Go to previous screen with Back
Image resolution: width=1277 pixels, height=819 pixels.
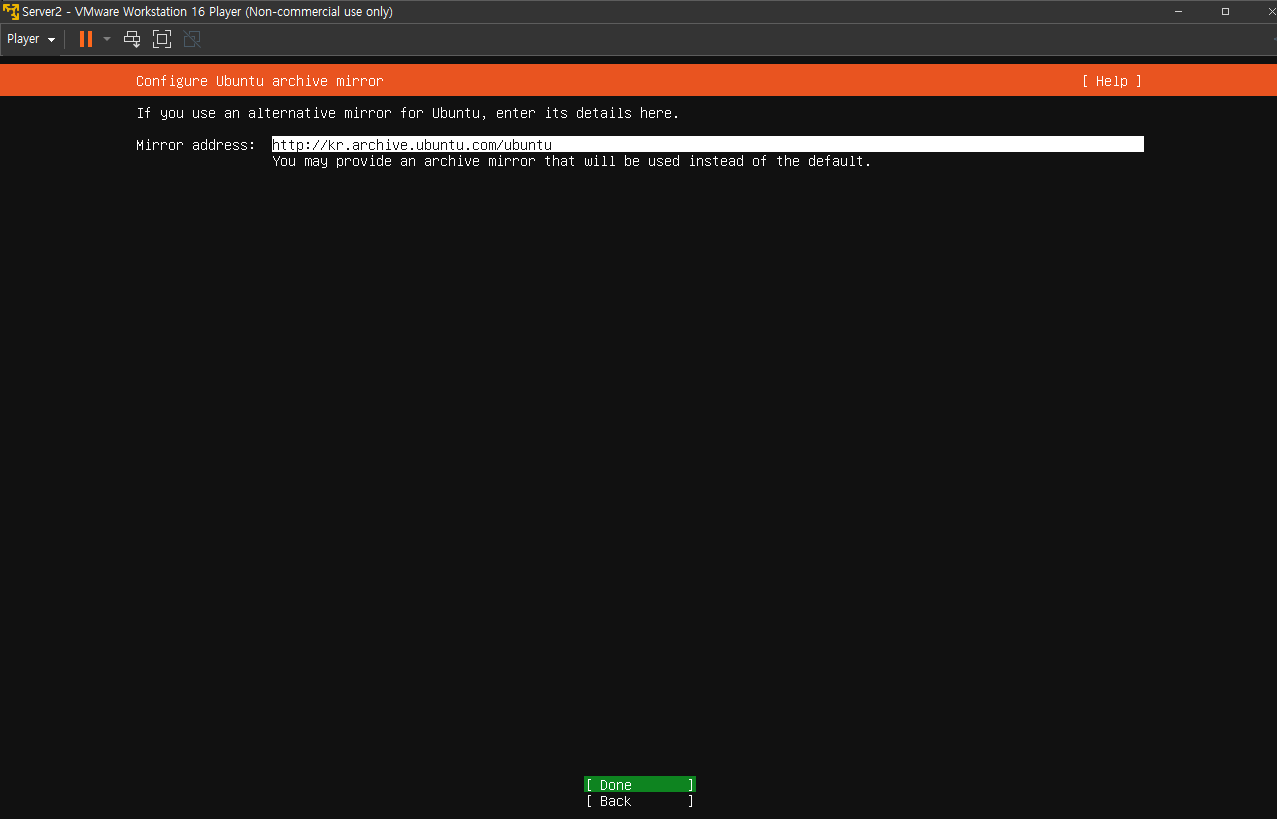(x=639, y=801)
